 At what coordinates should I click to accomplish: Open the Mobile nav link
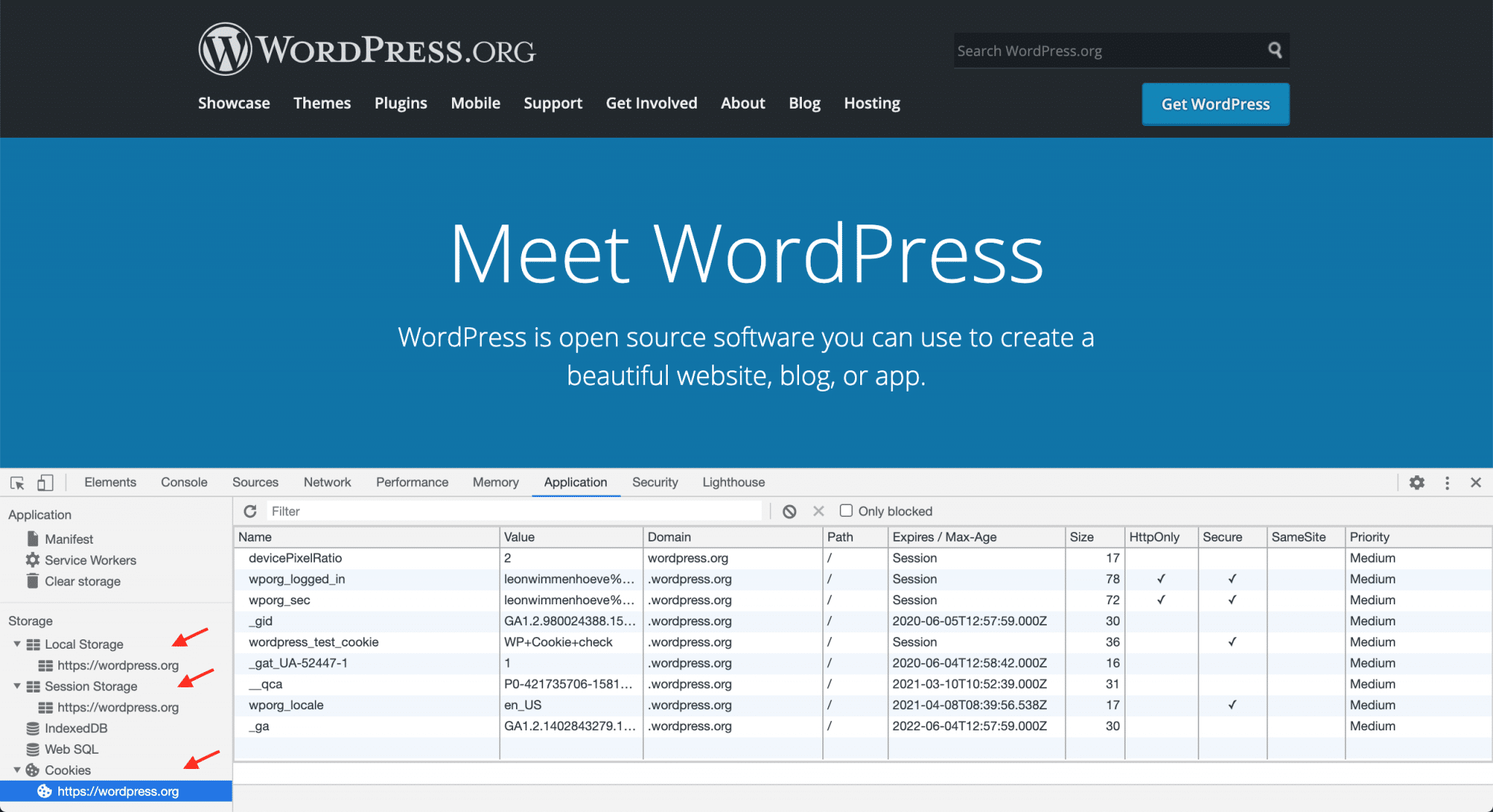(x=475, y=103)
